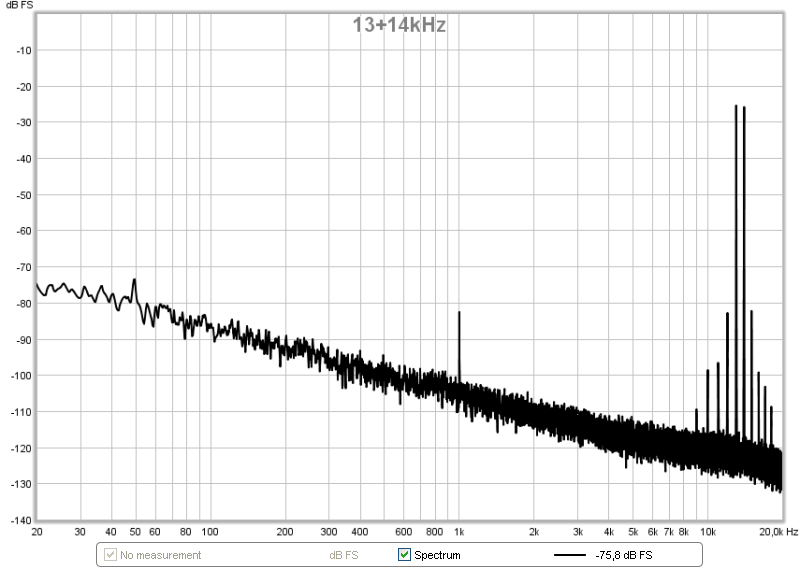Screen dimensions: 800x568
Task: Toggle the Spectrum checkbox in the legend
Action: click(x=404, y=554)
